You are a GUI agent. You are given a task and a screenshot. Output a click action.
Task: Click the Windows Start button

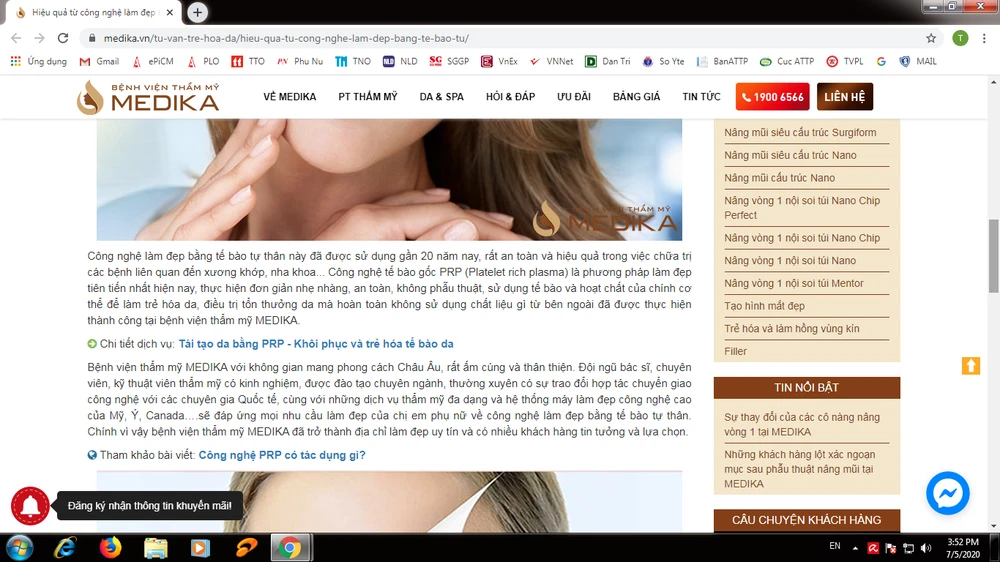click(20, 547)
